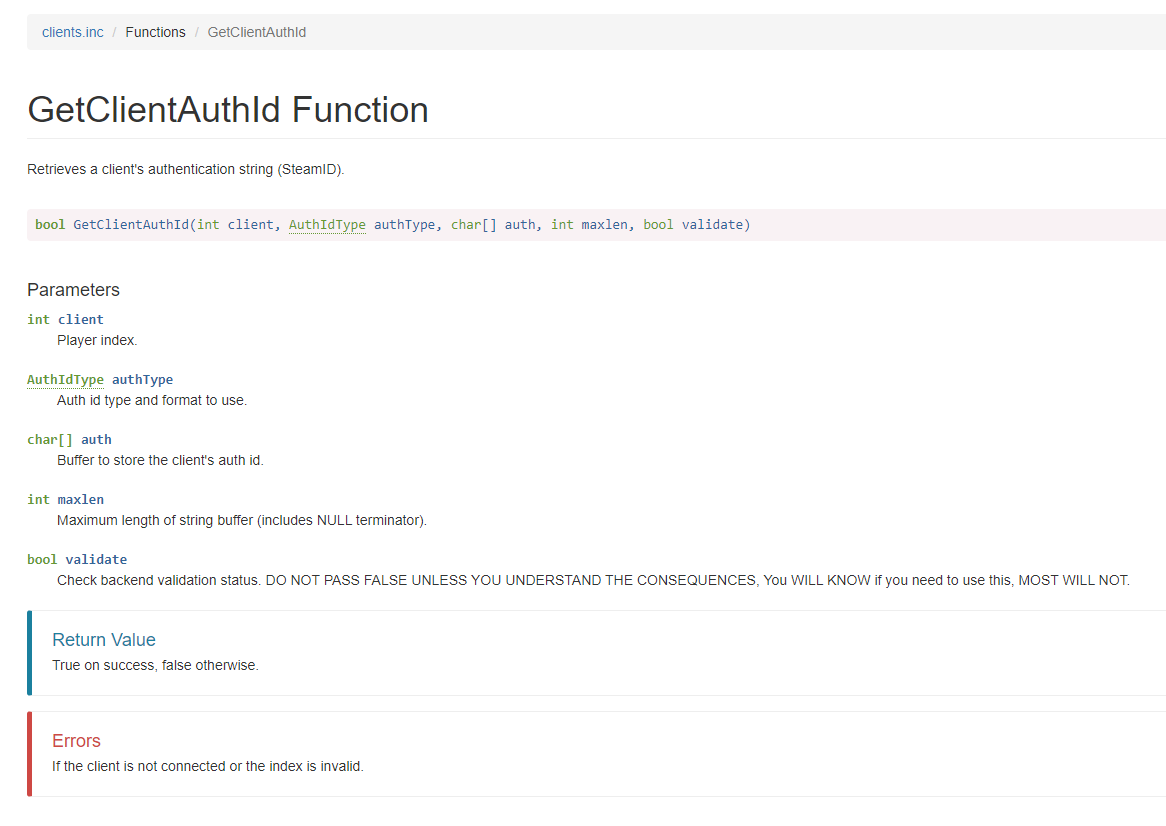
Task: Click the 'bool validate' parameter name
Action: pos(77,560)
